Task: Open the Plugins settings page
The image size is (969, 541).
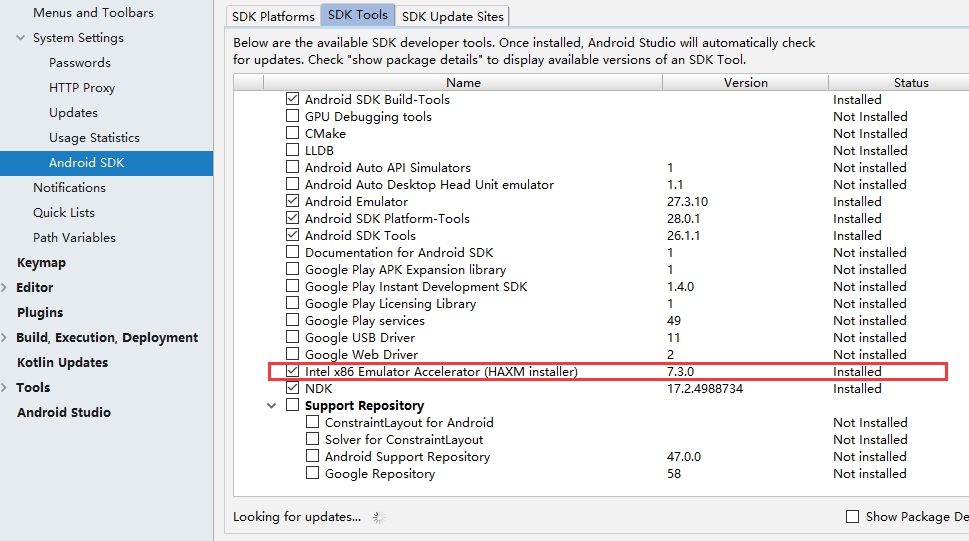Action: point(40,313)
